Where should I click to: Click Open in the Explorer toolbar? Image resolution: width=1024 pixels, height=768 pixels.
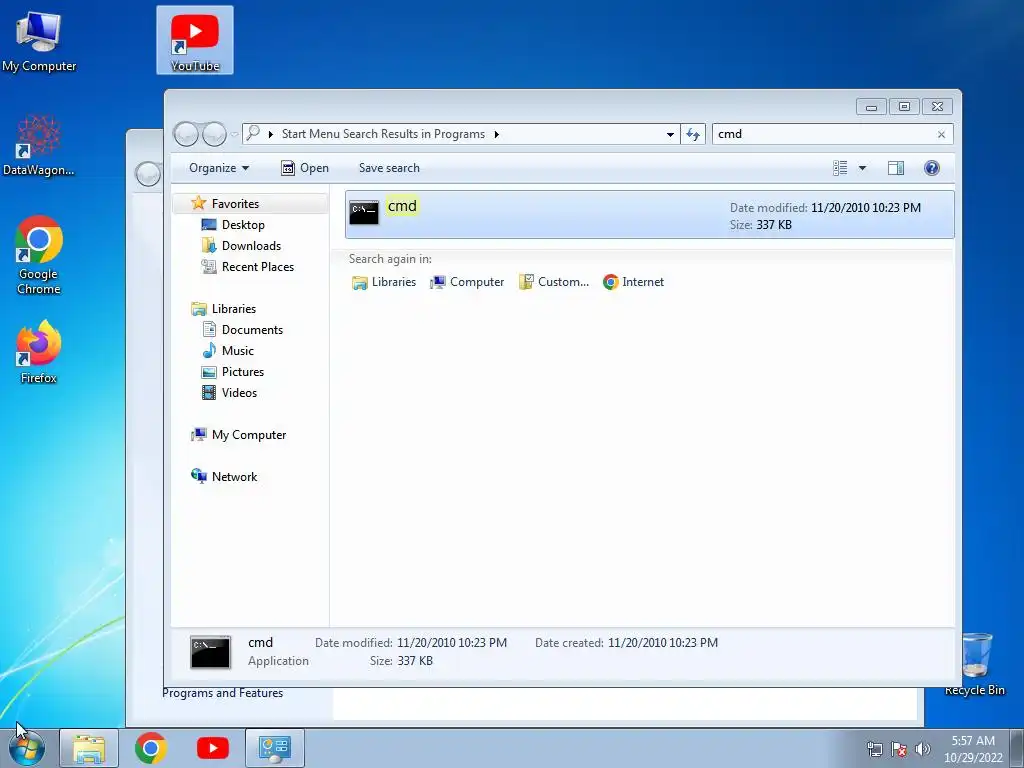[x=305, y=168]
